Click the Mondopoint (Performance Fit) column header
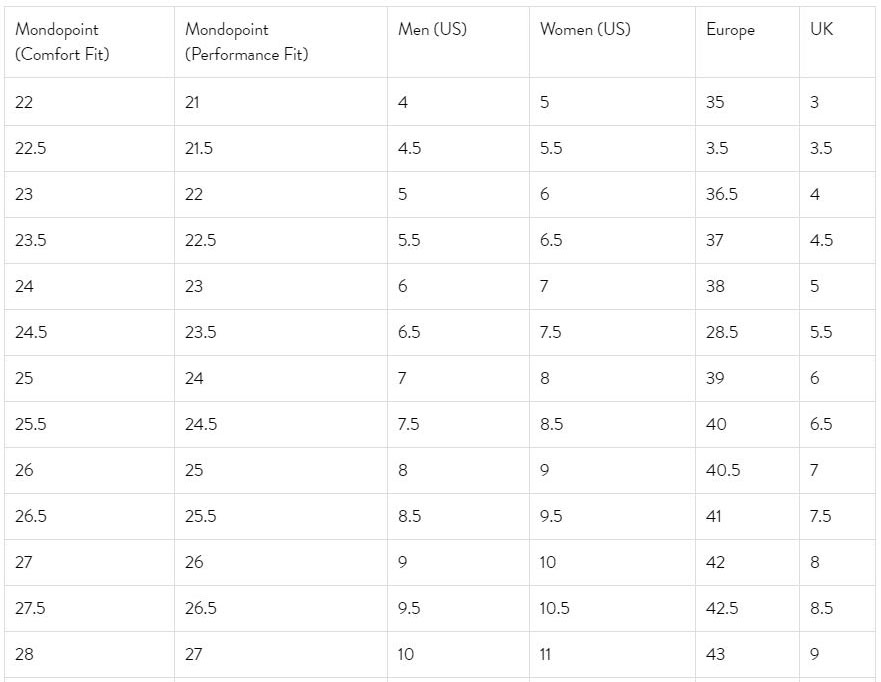881x682 pixels. [246, 42]
